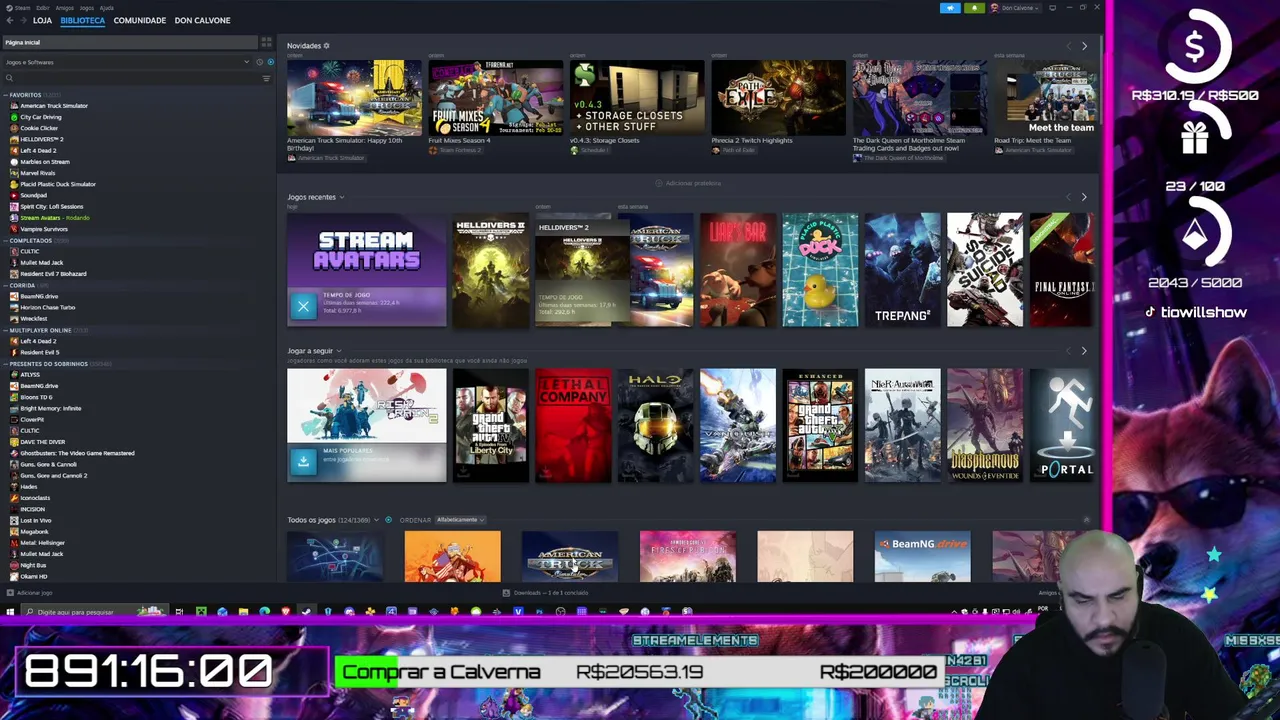Open Jogos e Softwares dropdown
This screenshot has height=720, width=1280.
(x=127, y=62)
